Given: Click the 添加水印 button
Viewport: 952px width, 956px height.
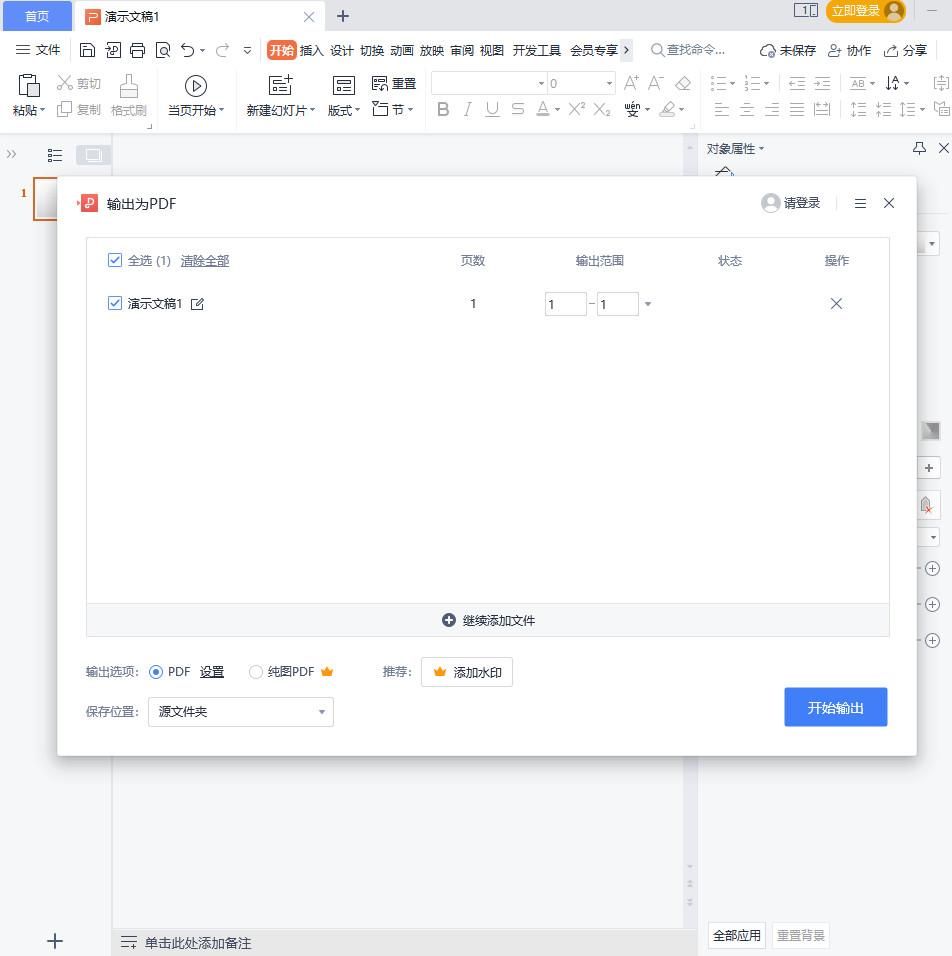Looking at the screenshot, I should [x=467, y=672].
